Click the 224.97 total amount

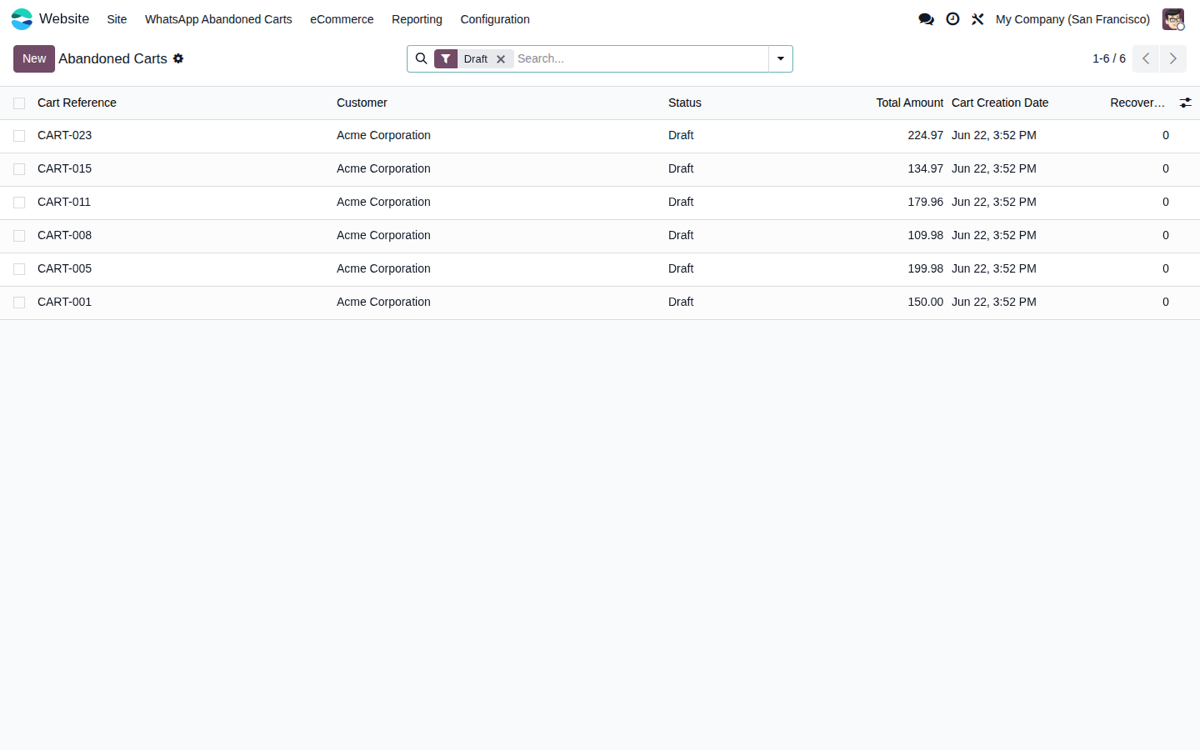(x=925, y=135)
